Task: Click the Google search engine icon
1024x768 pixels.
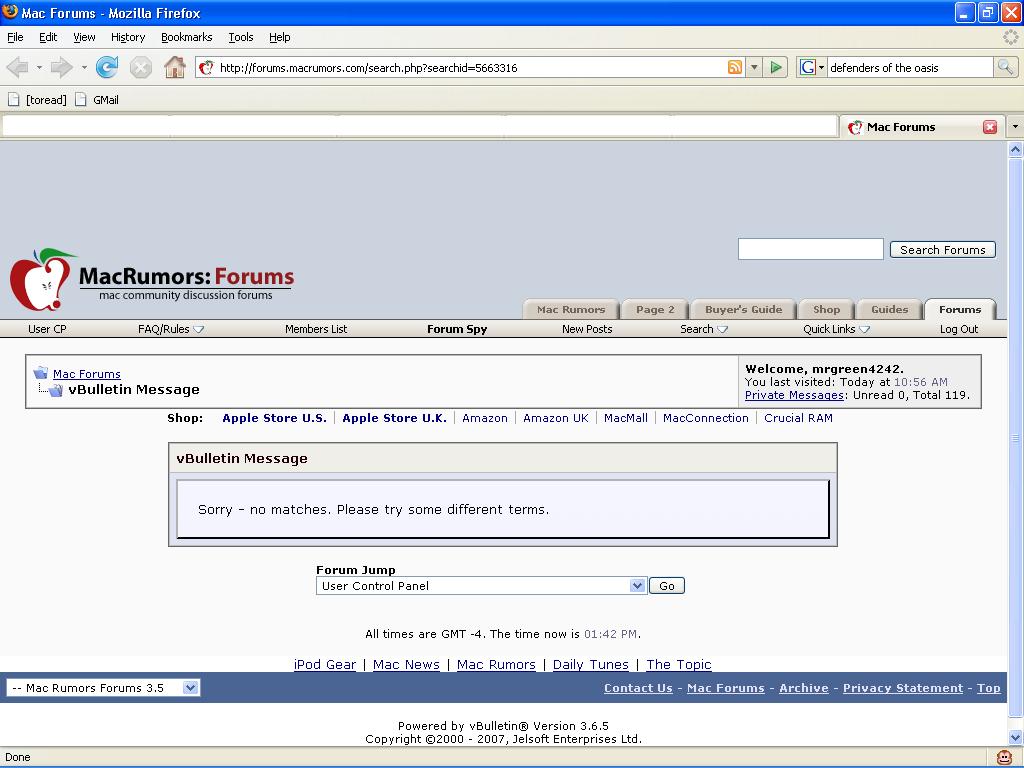Action: 808,67
